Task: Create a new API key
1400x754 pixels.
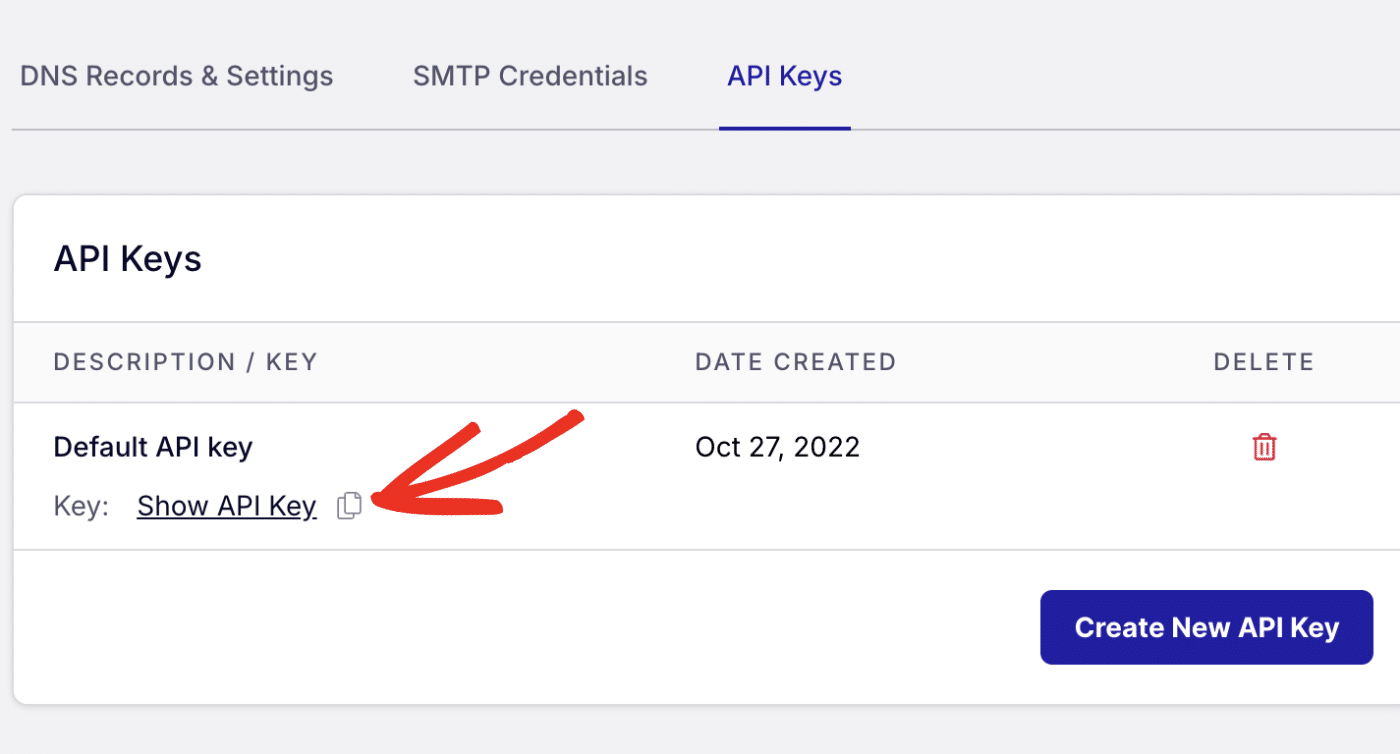Action: (1206, 627)
